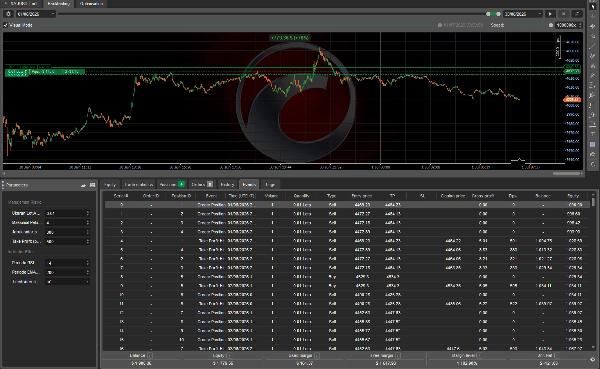This screenshot has height=369, width=600.
Task: Open the Margin level dropdown in status bar
Action: tap(479, 356)
